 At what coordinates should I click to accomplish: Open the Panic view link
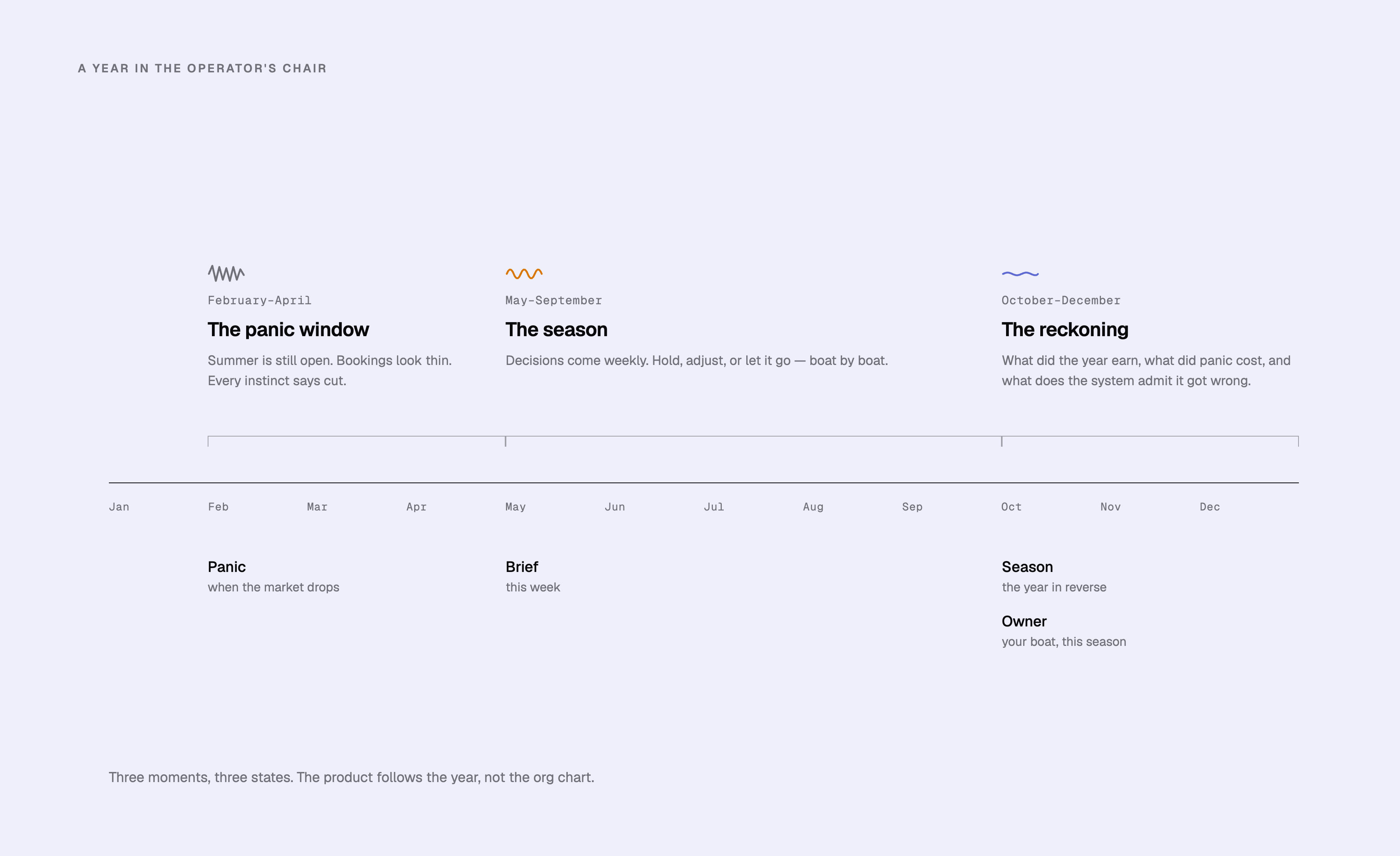coord(273,576)
